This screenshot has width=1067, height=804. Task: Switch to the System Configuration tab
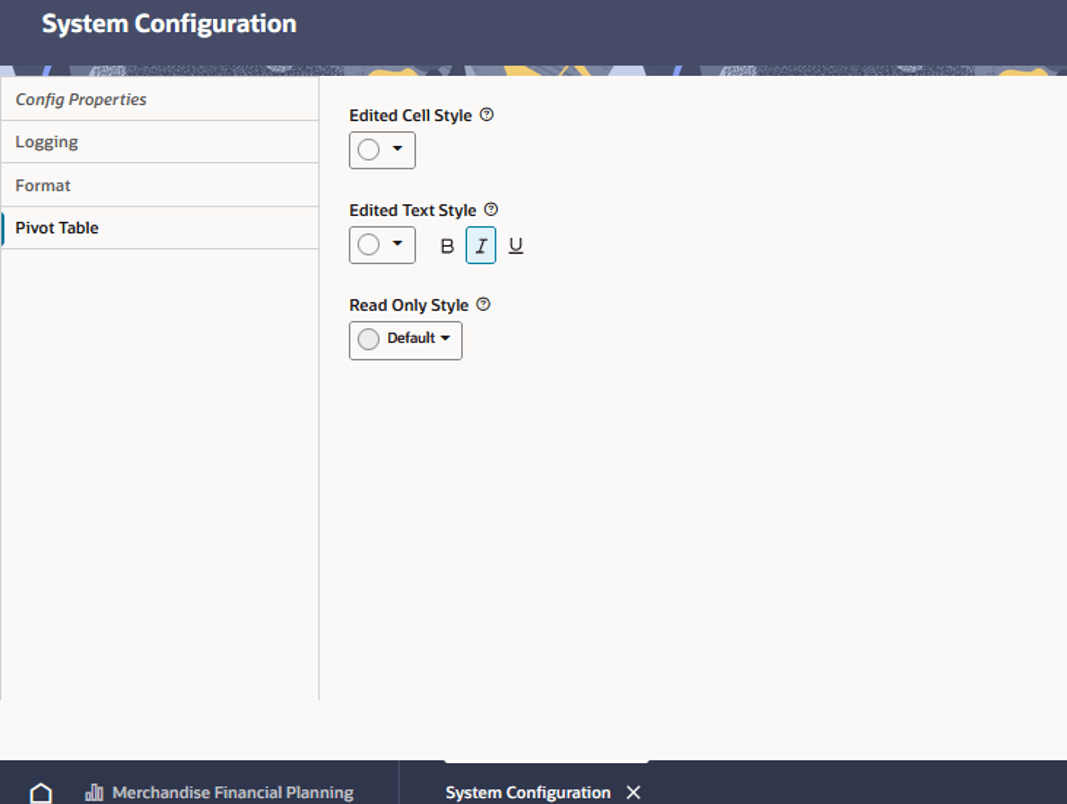528,792
